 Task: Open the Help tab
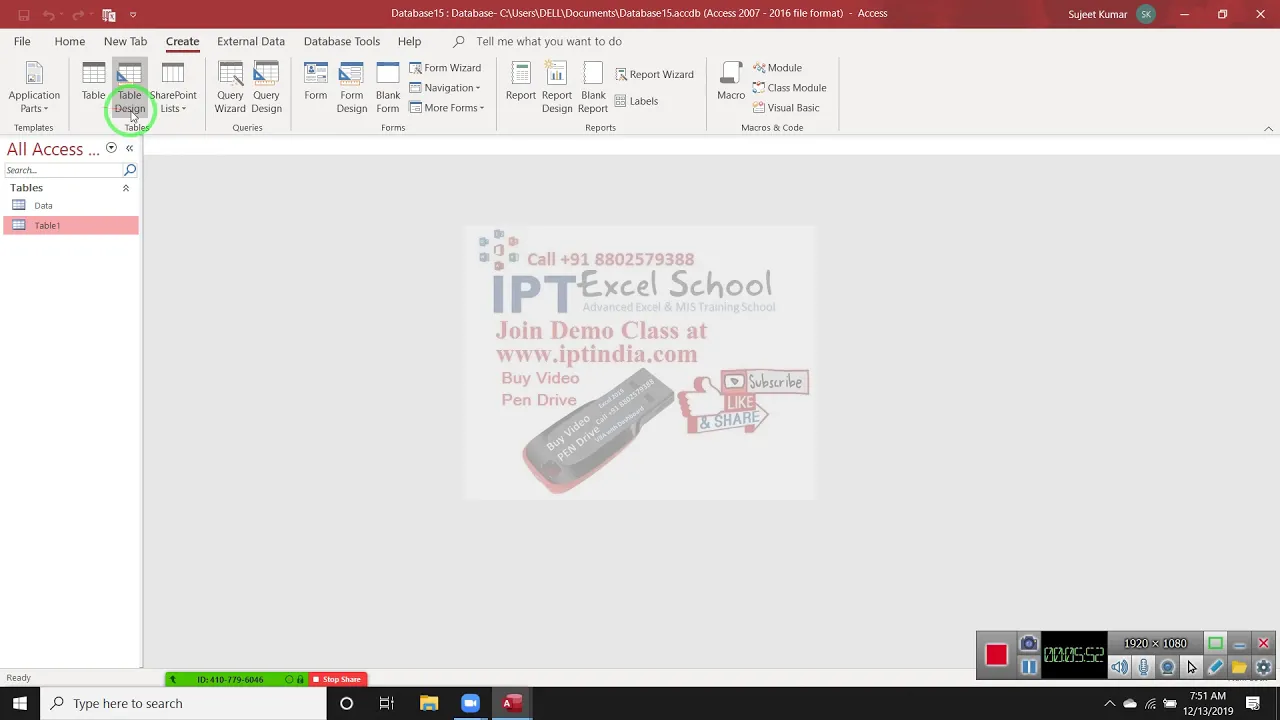pos(409,41)
